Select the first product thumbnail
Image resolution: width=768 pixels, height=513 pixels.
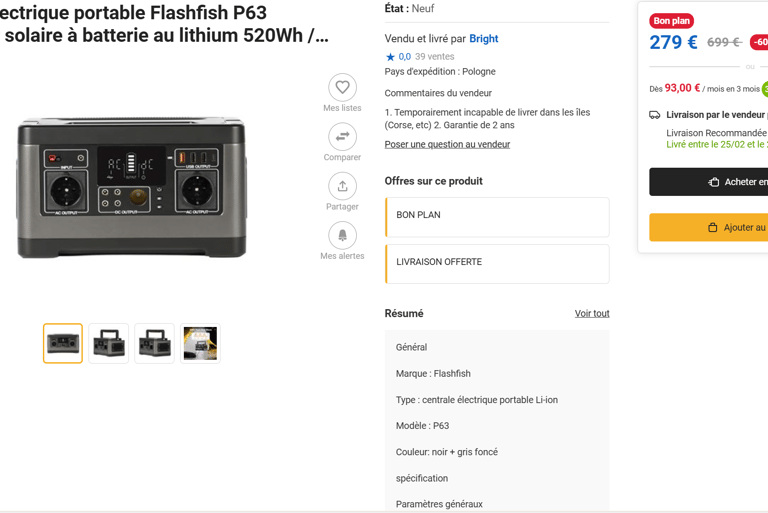63,343
